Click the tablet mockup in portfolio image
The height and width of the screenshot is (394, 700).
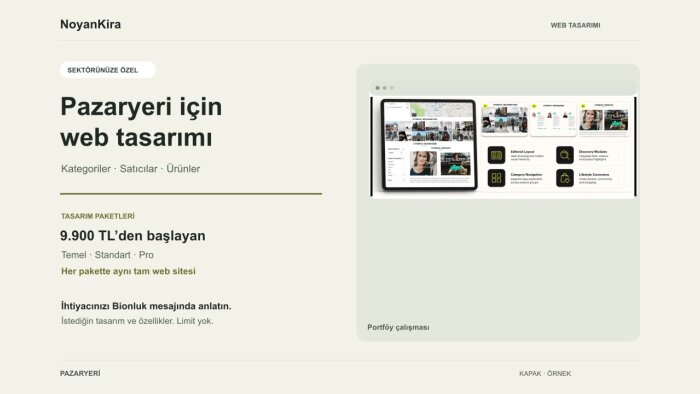pos(429,145)
